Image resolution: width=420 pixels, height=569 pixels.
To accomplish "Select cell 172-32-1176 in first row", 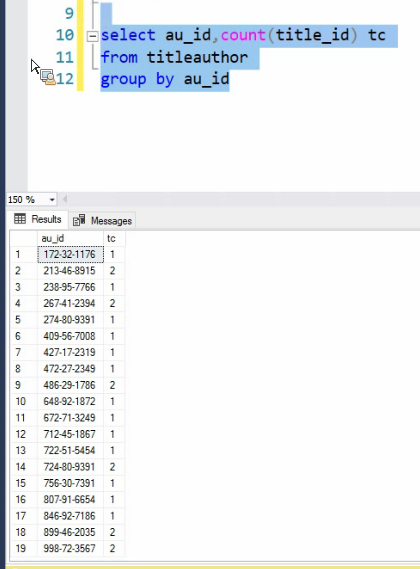I will (70, 254).
